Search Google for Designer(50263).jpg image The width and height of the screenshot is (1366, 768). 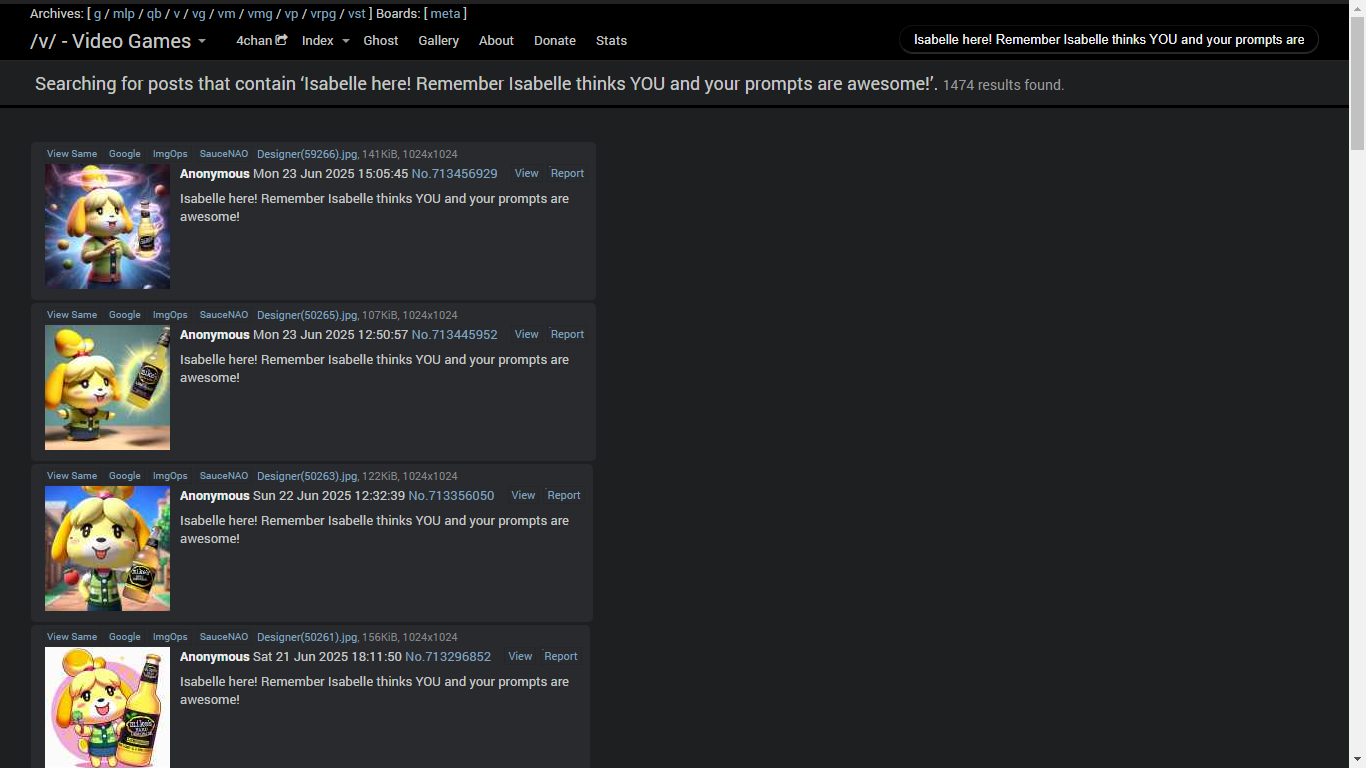click(x=125, y=476)
